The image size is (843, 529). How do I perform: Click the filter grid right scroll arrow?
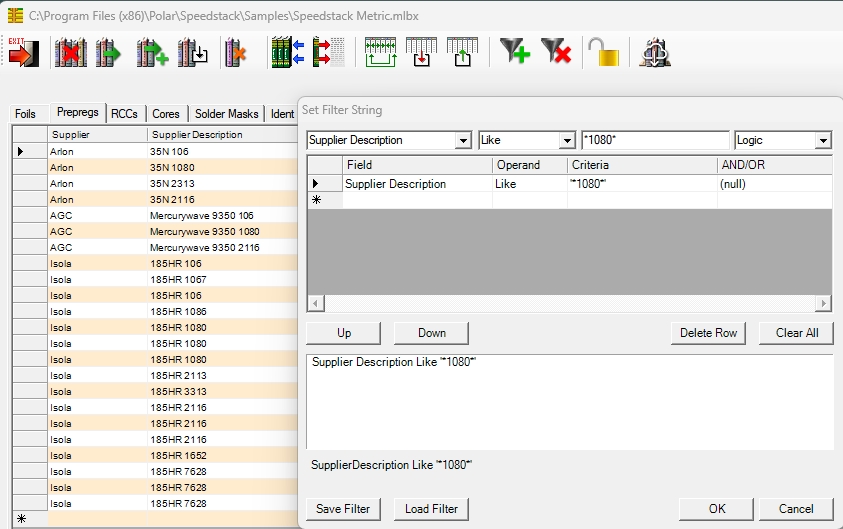823,303
